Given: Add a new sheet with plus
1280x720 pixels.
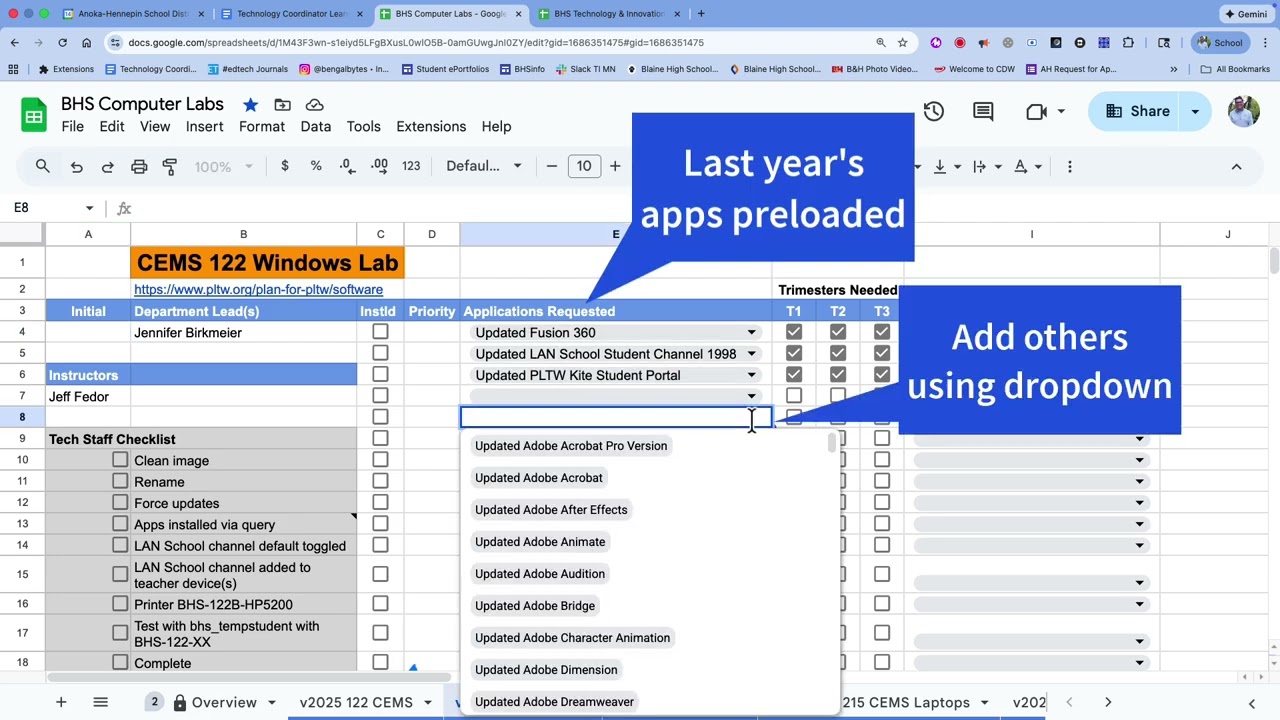Looking at the screenshot, I should pyautogui.click(x=61, y=702).
